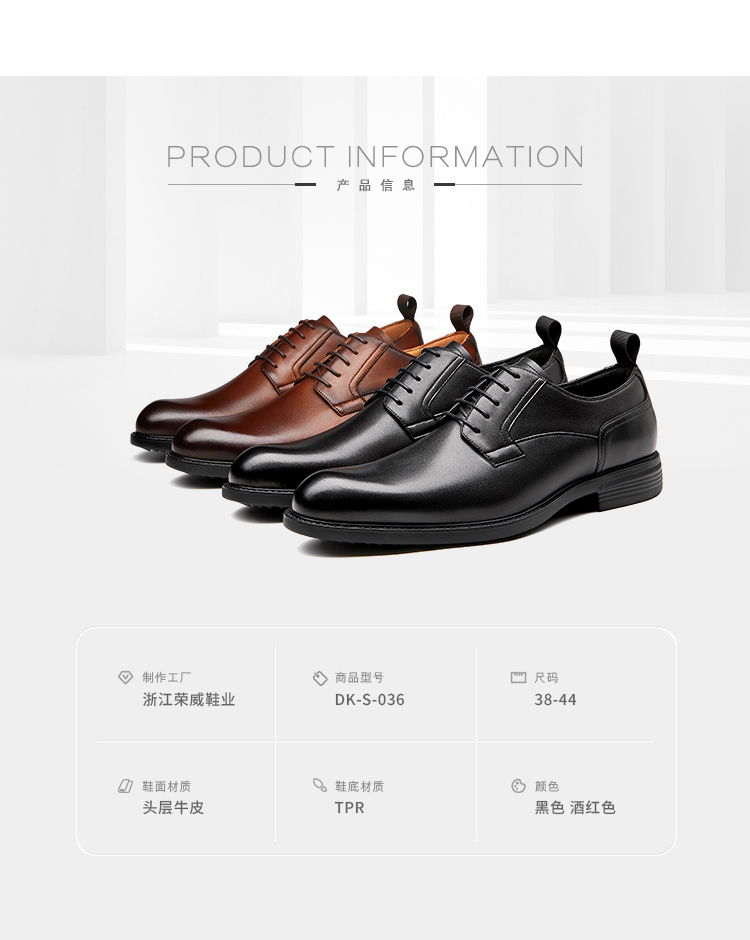
Task: Click the 鞋底材质 label
Action: pos(359,786)
